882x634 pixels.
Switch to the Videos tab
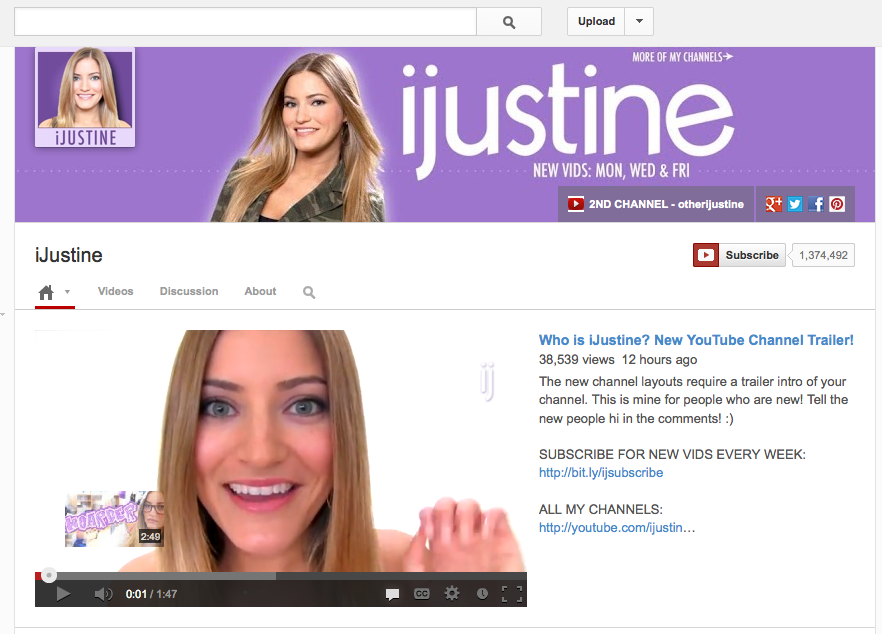115,291
